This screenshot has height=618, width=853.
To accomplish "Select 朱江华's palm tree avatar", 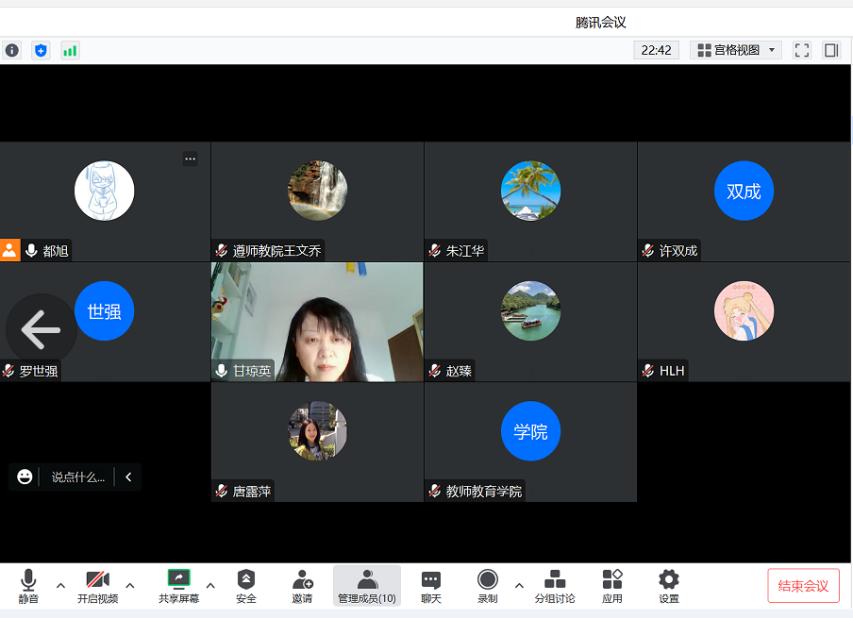I will point(530,190).
